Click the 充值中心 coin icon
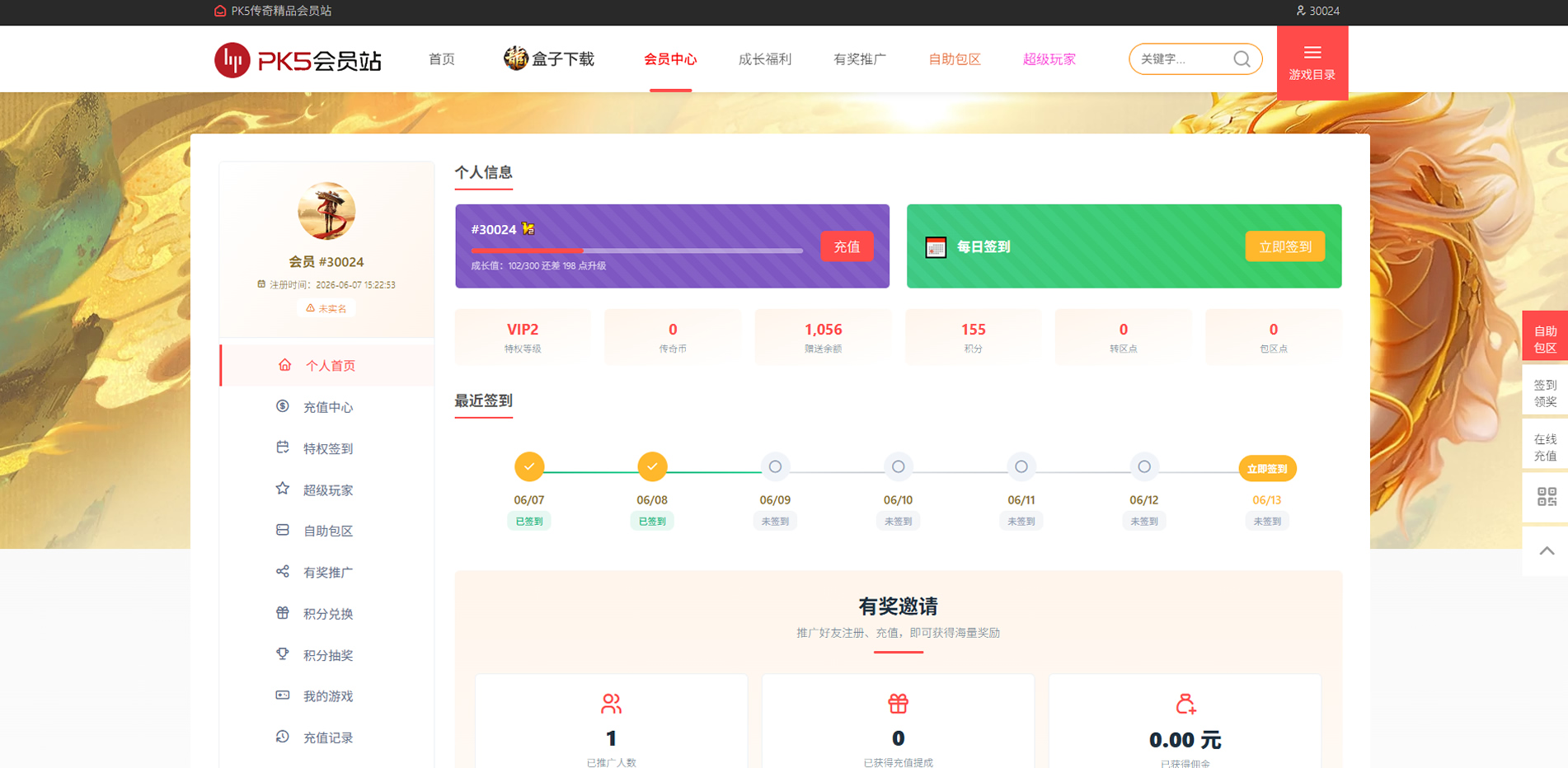Screen dimensions: 1568x768 click(x=283, y=406)
